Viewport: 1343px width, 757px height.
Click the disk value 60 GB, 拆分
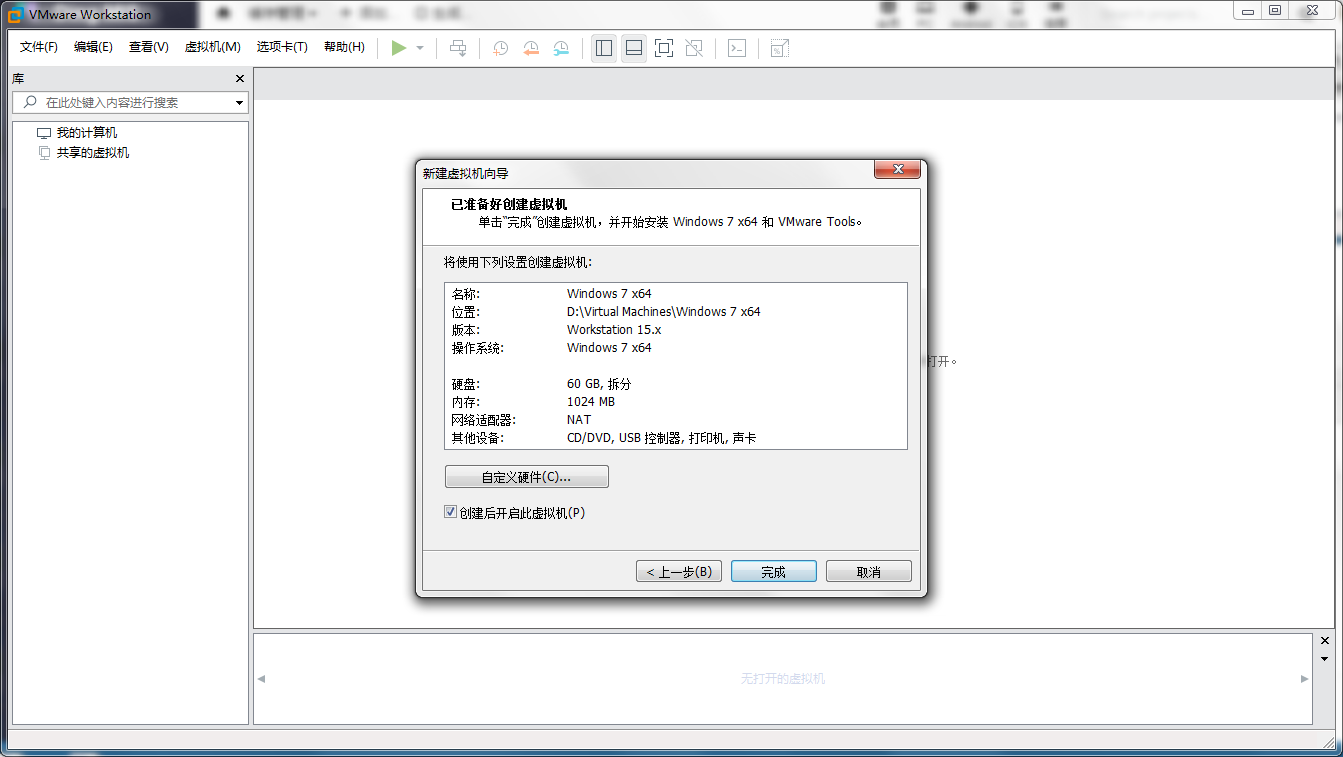pos(599,384)
